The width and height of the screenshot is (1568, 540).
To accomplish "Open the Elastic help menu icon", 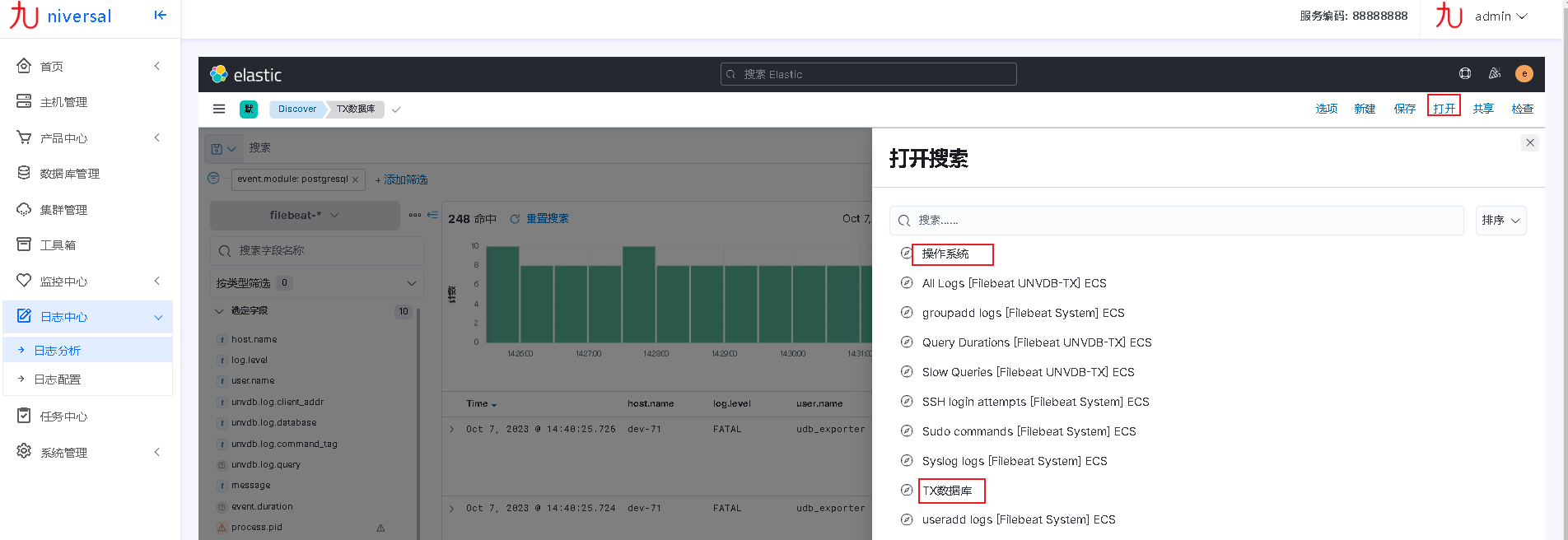I will pyautogui.click(x=1465, y=74).
